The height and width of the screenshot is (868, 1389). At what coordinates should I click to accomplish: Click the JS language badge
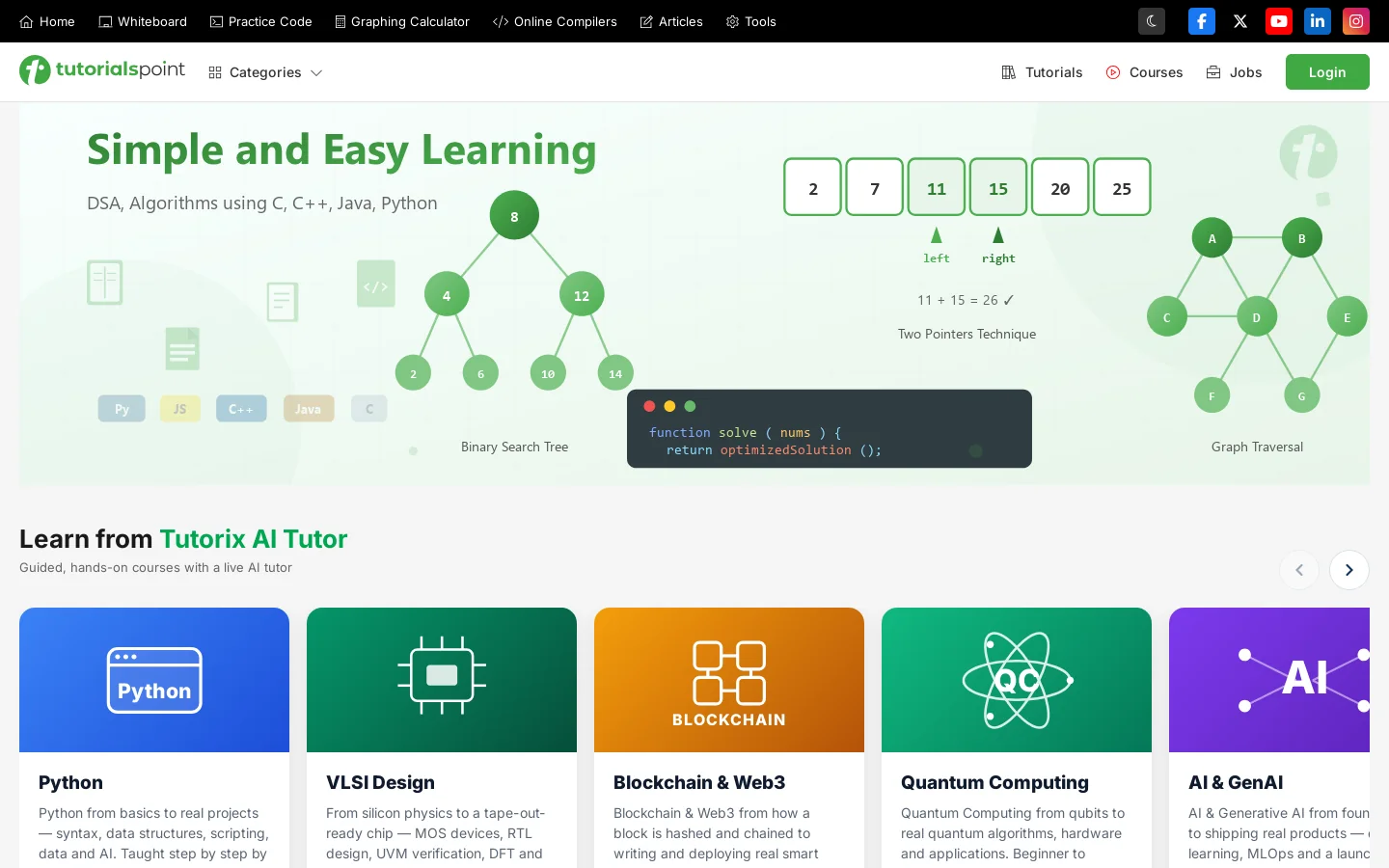click(180, 409)
